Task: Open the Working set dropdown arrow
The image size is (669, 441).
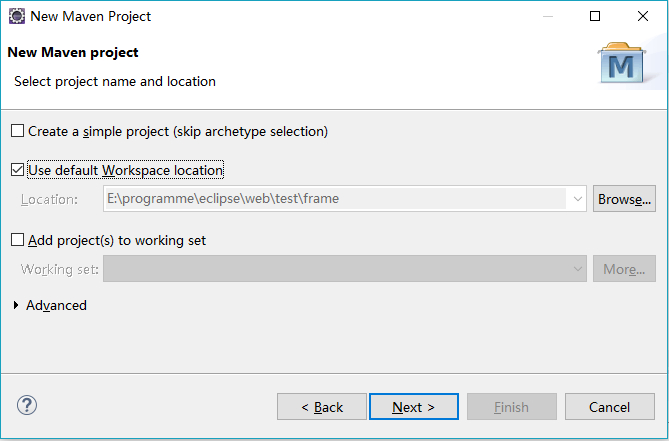Action: pos(577,269)
